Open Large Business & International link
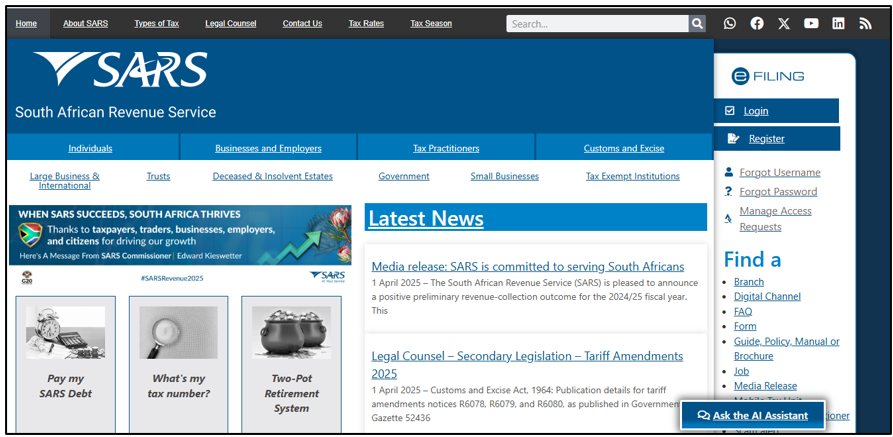893x437 pixels. (x=64, y=181)
